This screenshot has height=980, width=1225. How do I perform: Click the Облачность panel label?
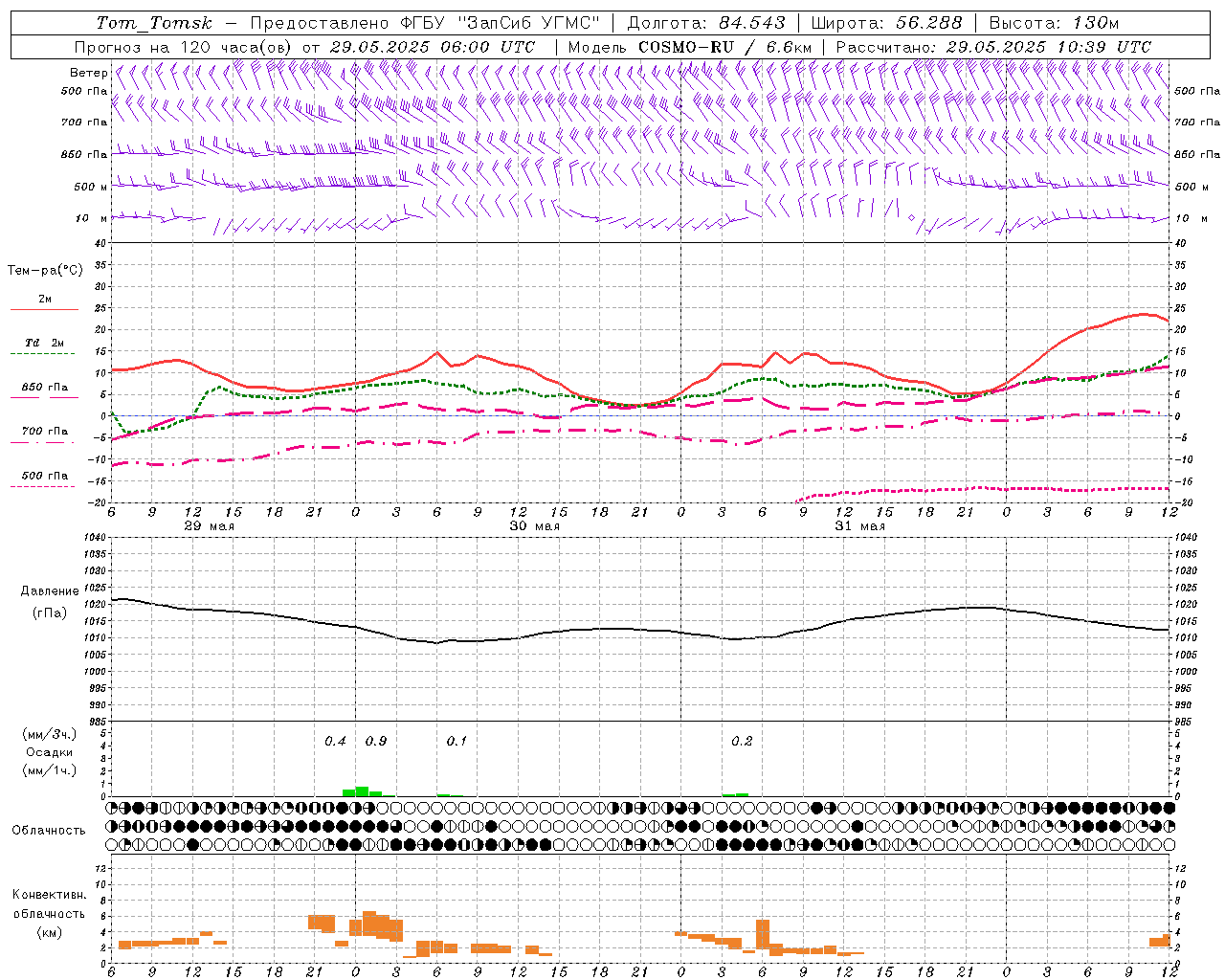(x=49, y=831)
